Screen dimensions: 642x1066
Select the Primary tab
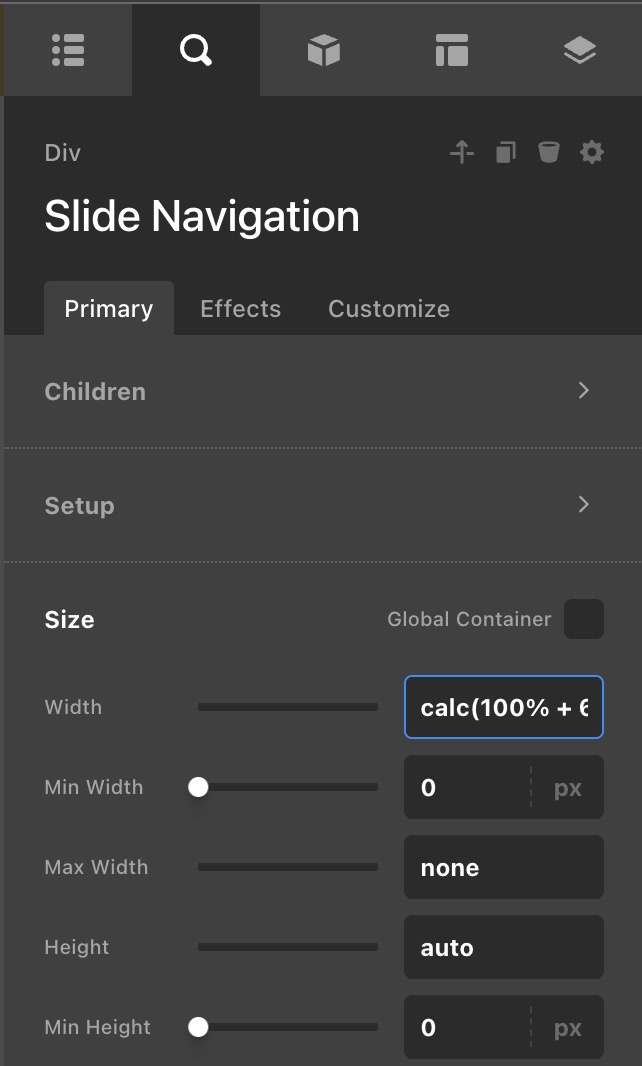[x=108, y=309]
